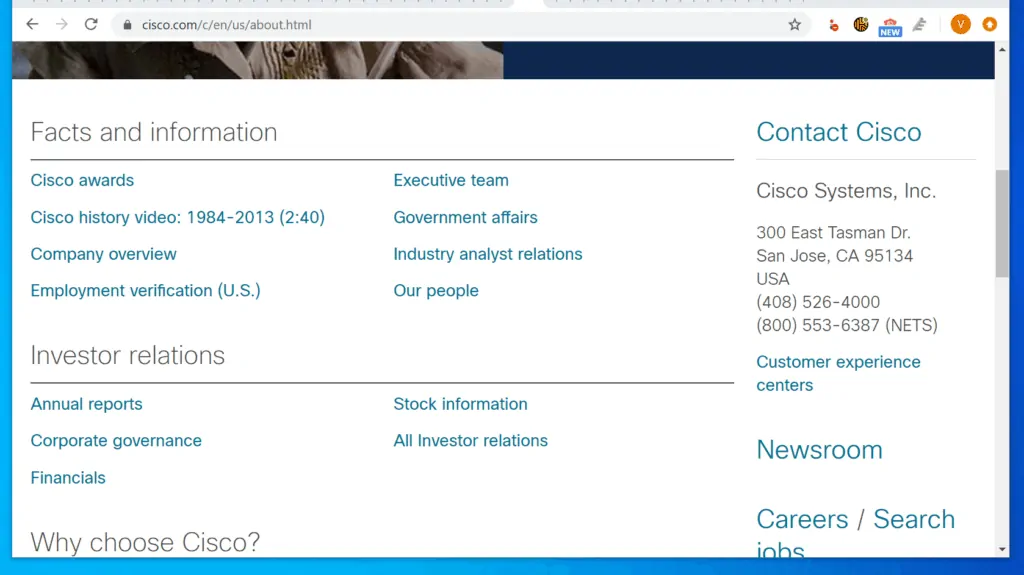Click the address line 300 East Tasman Dr.
This screenshot has height=575, width=1024.
[x=833, y=233]
